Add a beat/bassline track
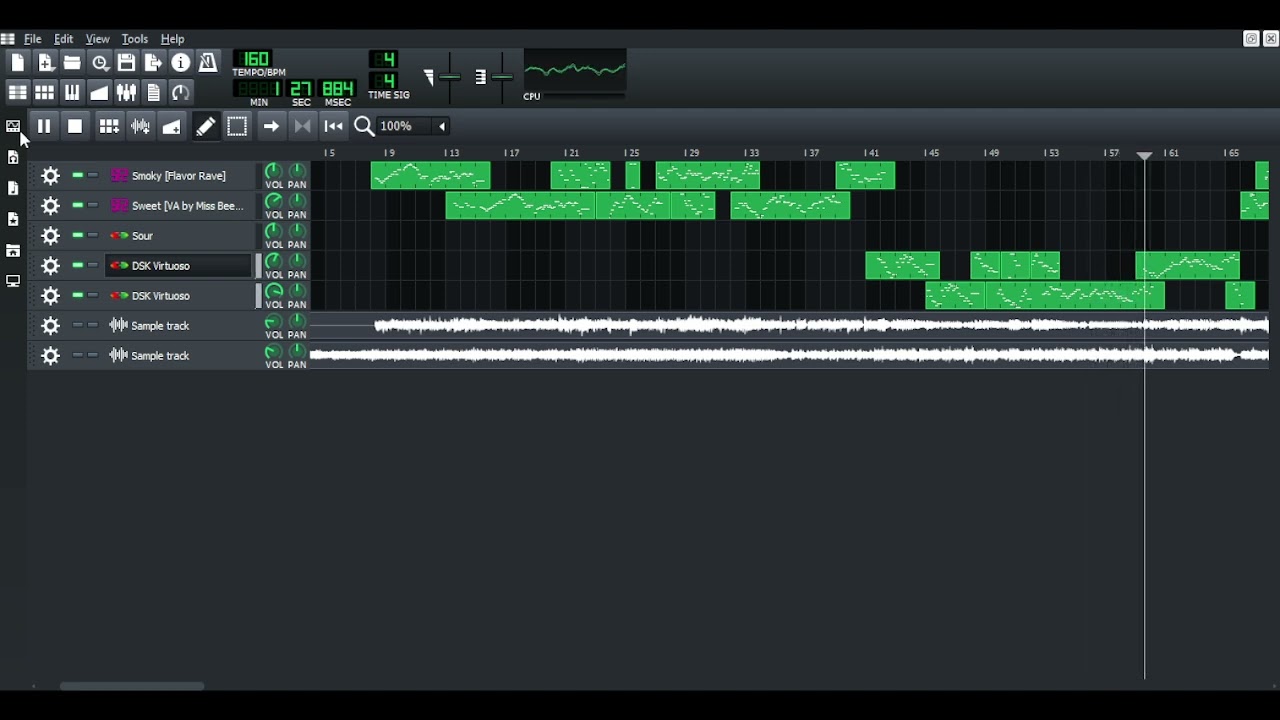 (109, 126)
